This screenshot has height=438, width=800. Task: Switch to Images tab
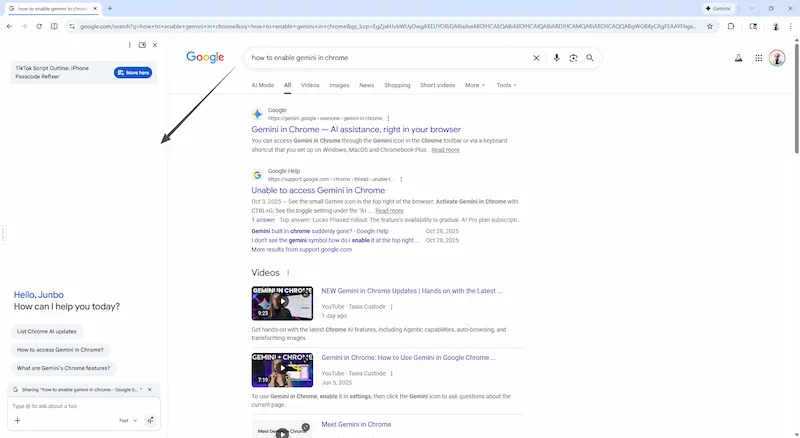(x=339, y=85)
